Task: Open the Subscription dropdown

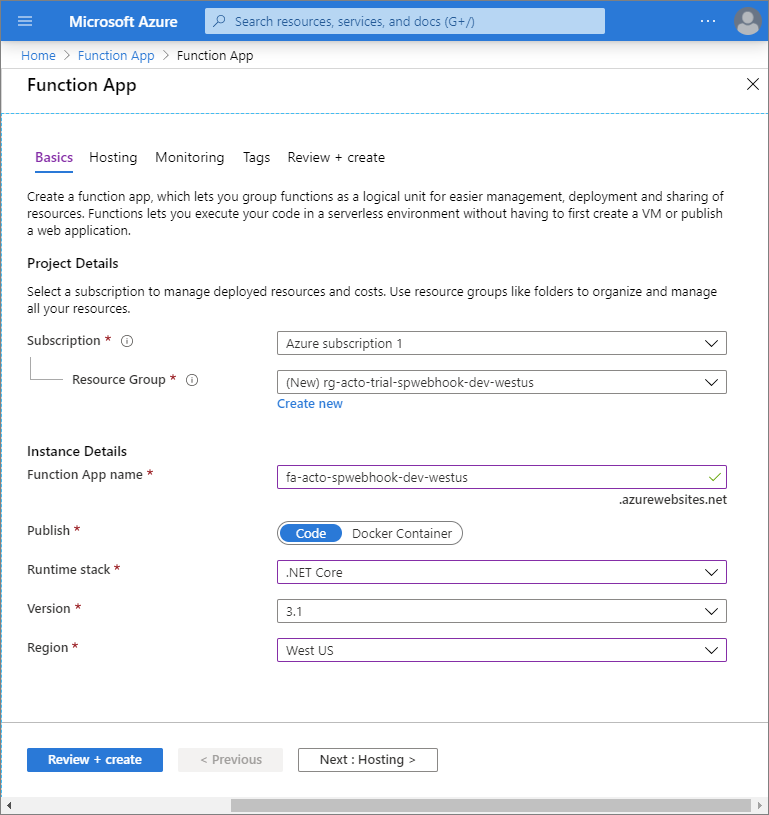Action: click(x=502, y=343)
